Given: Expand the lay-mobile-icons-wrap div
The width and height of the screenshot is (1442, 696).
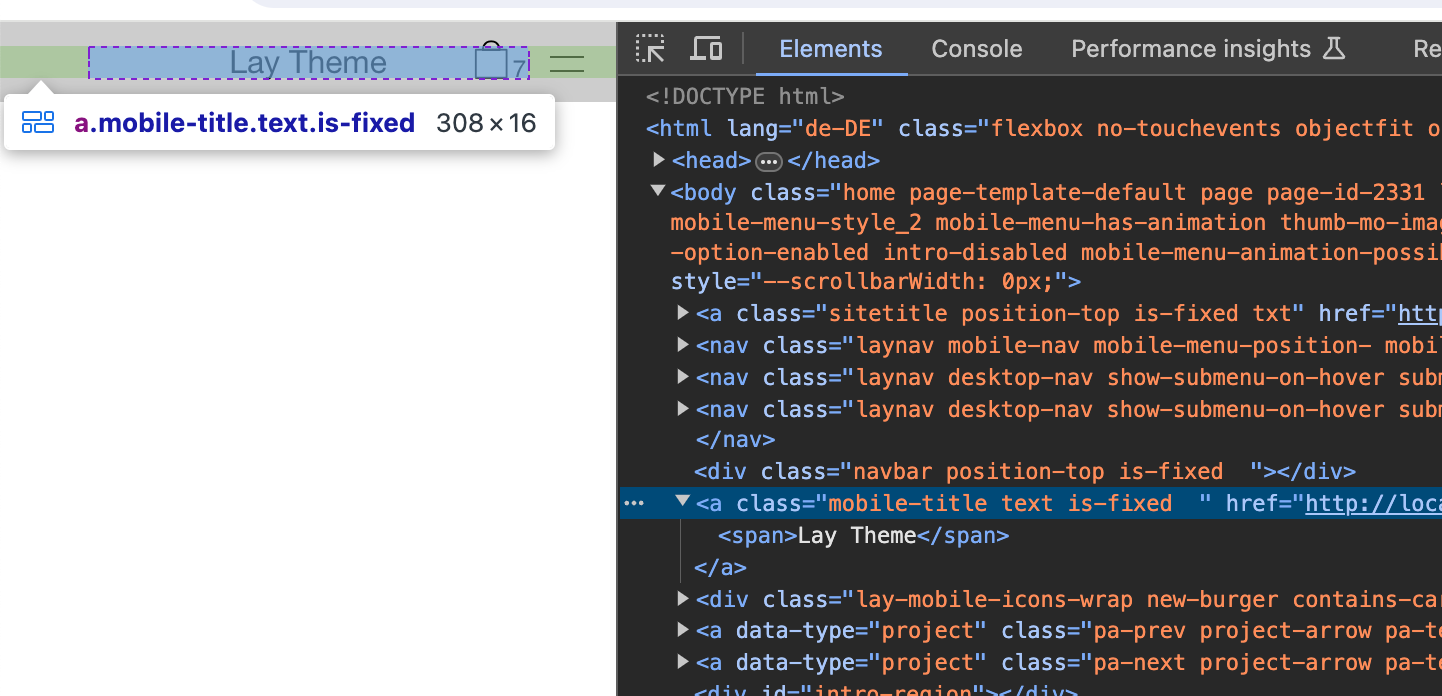Looking at the screenshot, I should [x=682, y=599].
